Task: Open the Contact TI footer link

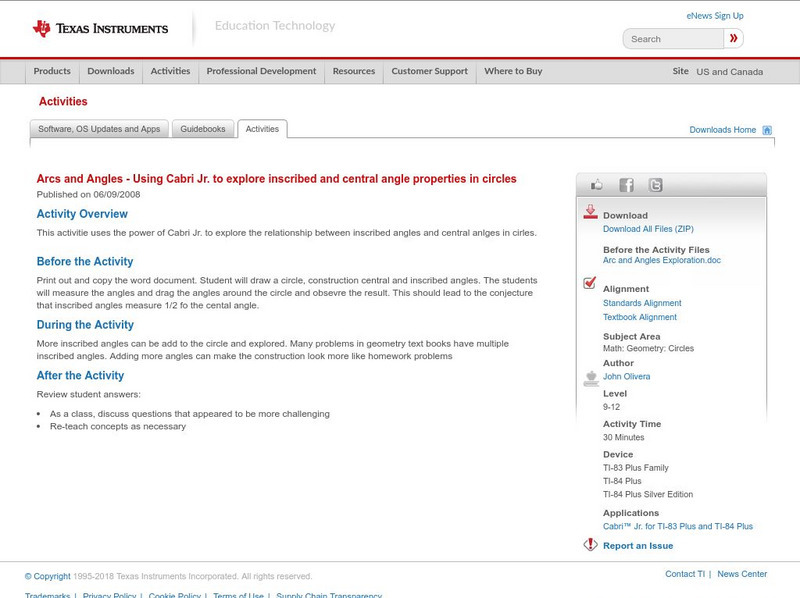Action: coord(685,574)
